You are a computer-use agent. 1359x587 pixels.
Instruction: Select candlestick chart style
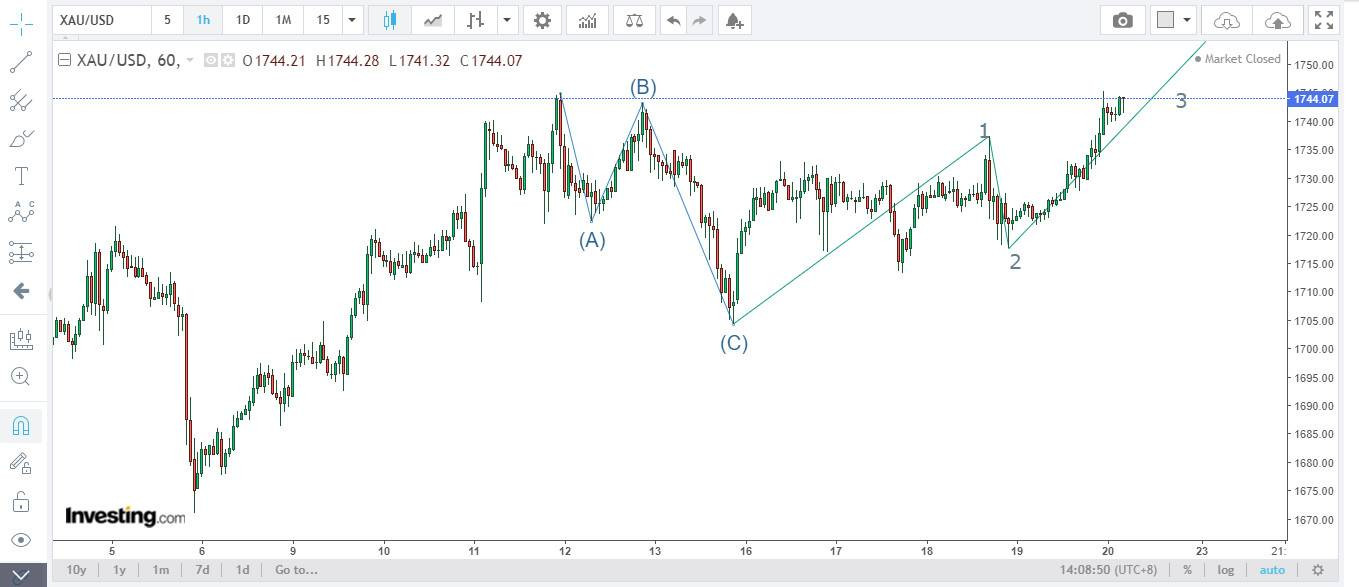click(x=389, y=20)
